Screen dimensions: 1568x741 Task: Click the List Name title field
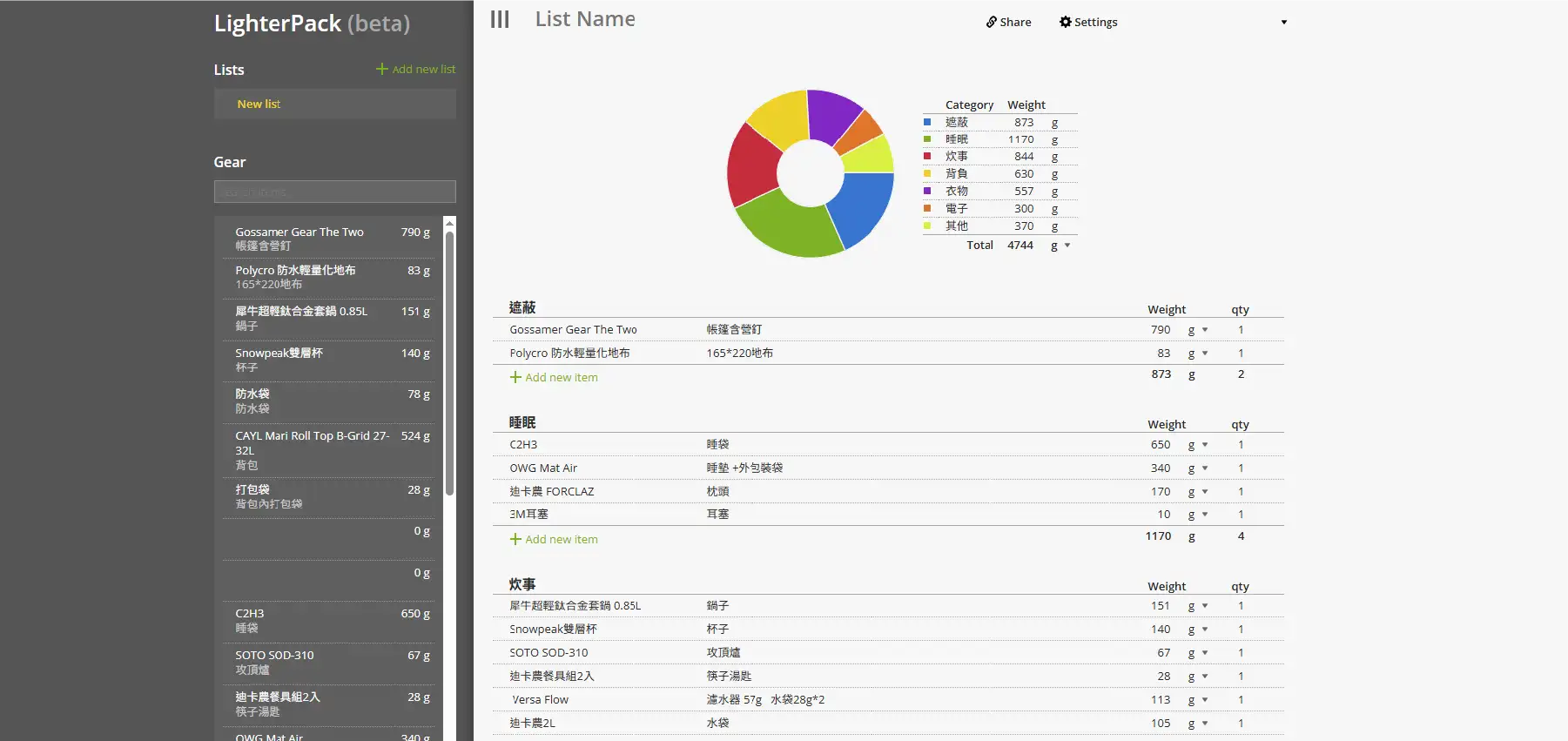tap(585, 19)
